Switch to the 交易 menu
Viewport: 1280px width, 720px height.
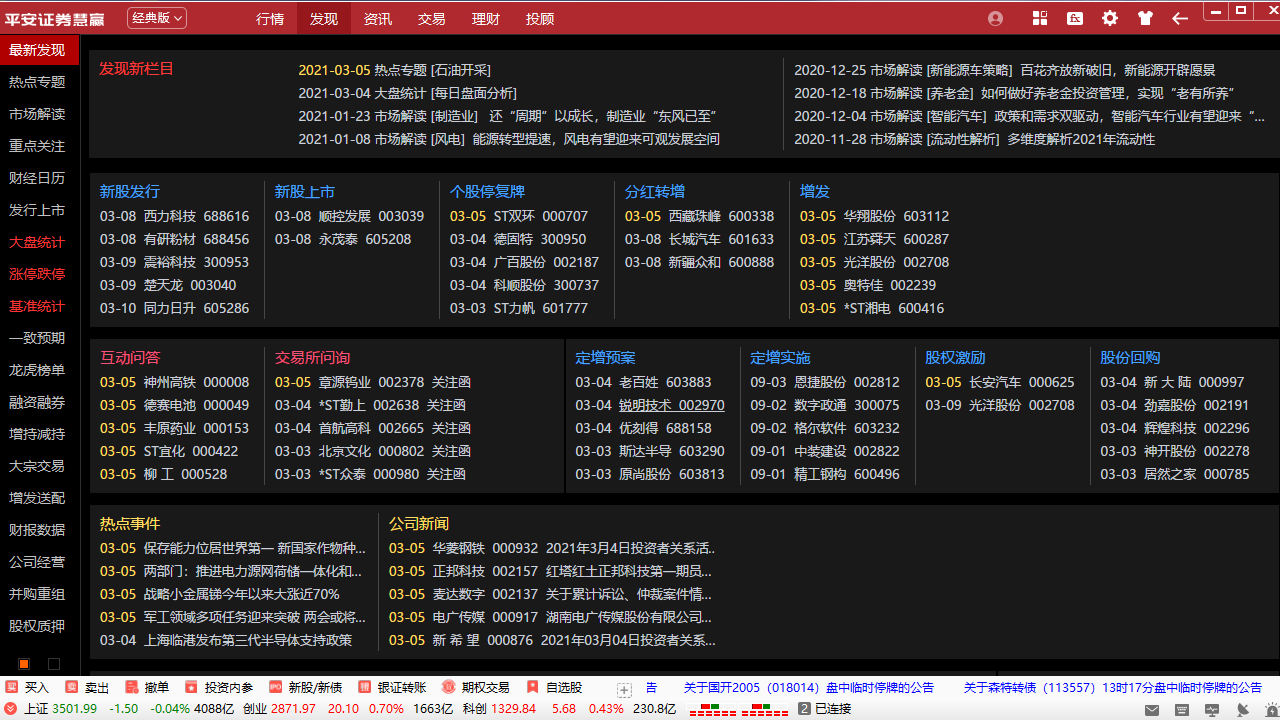[x=431, y=18]
